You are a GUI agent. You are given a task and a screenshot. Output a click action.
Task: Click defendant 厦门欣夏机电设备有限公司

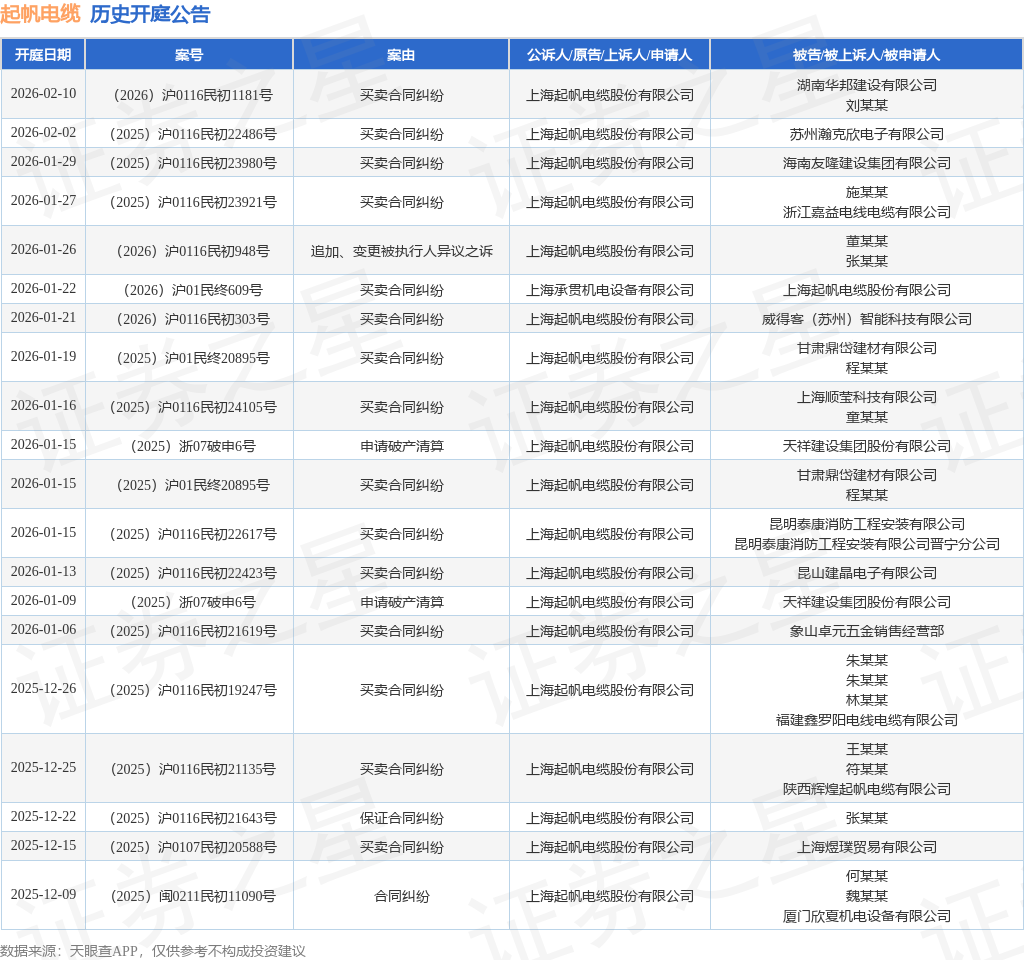[x=867, y=916]
